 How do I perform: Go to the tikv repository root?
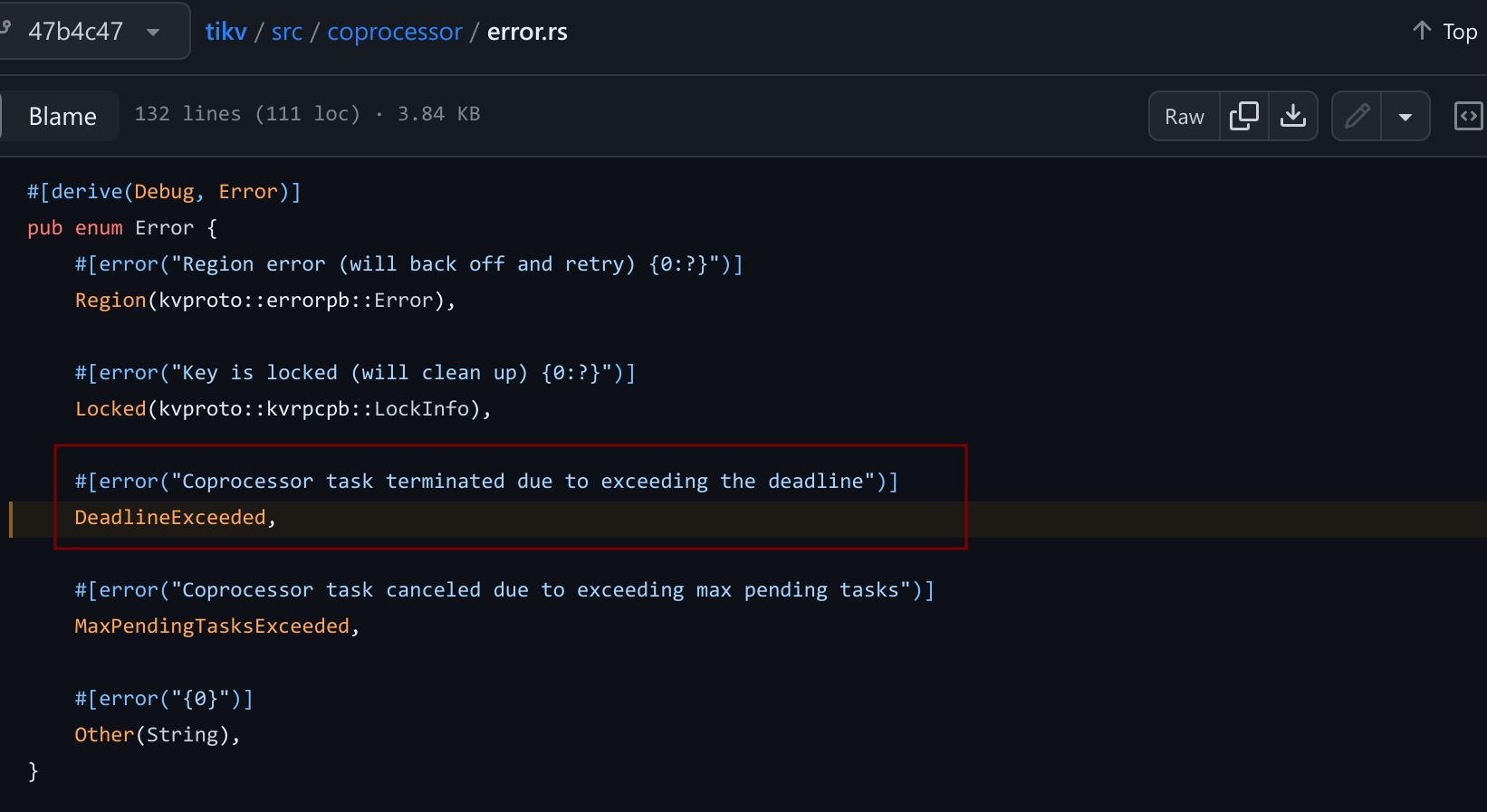pyautogui.click(x=225, y=32)
